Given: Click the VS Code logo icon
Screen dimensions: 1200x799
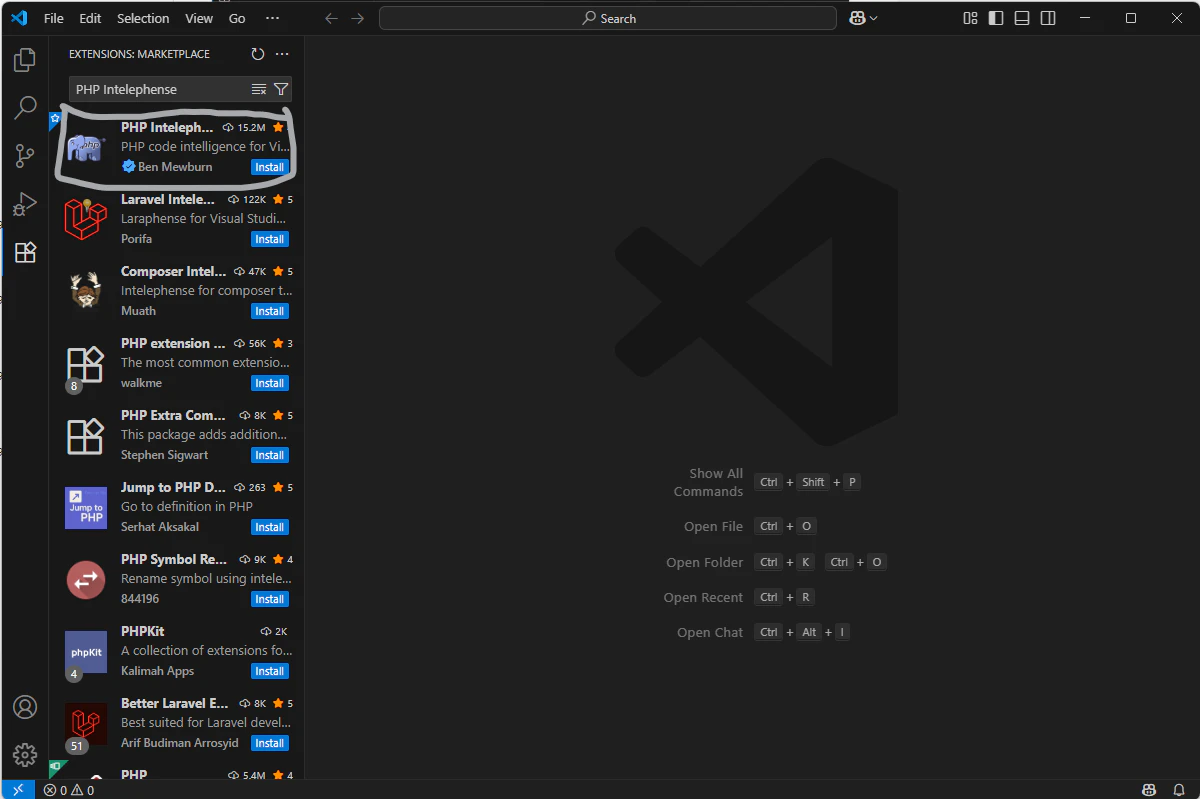Looking at the screenshot, I should pos(19,18).
